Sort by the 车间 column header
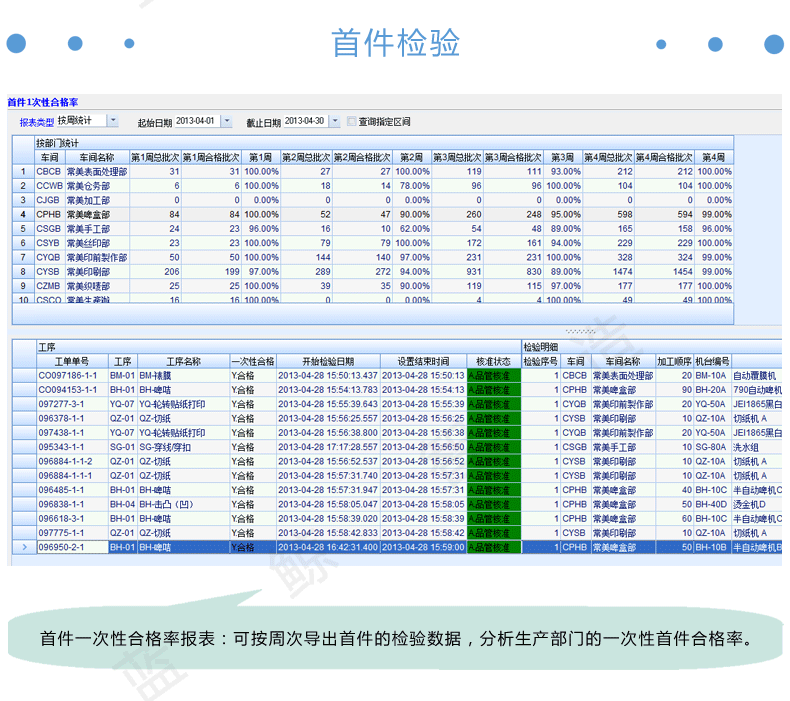790x701 pixels. [x=49, y=157]
